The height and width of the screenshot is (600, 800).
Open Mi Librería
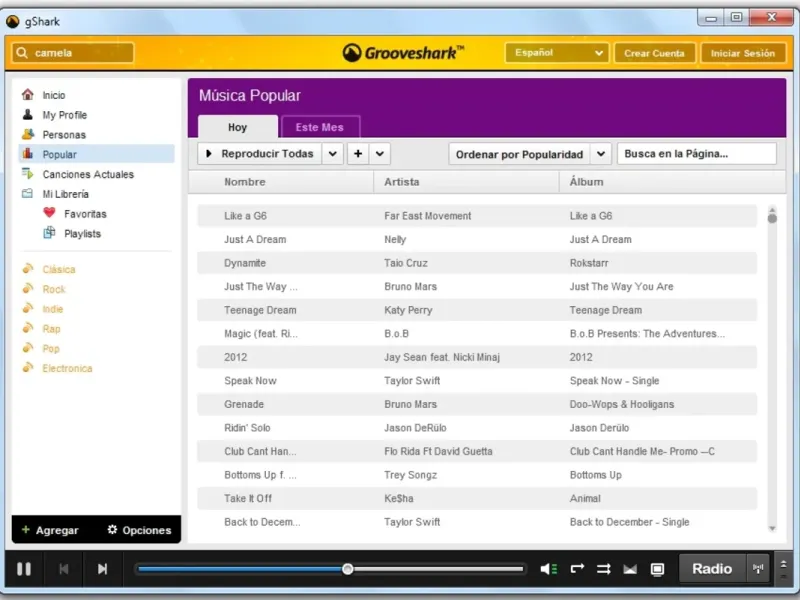(65, 194)
